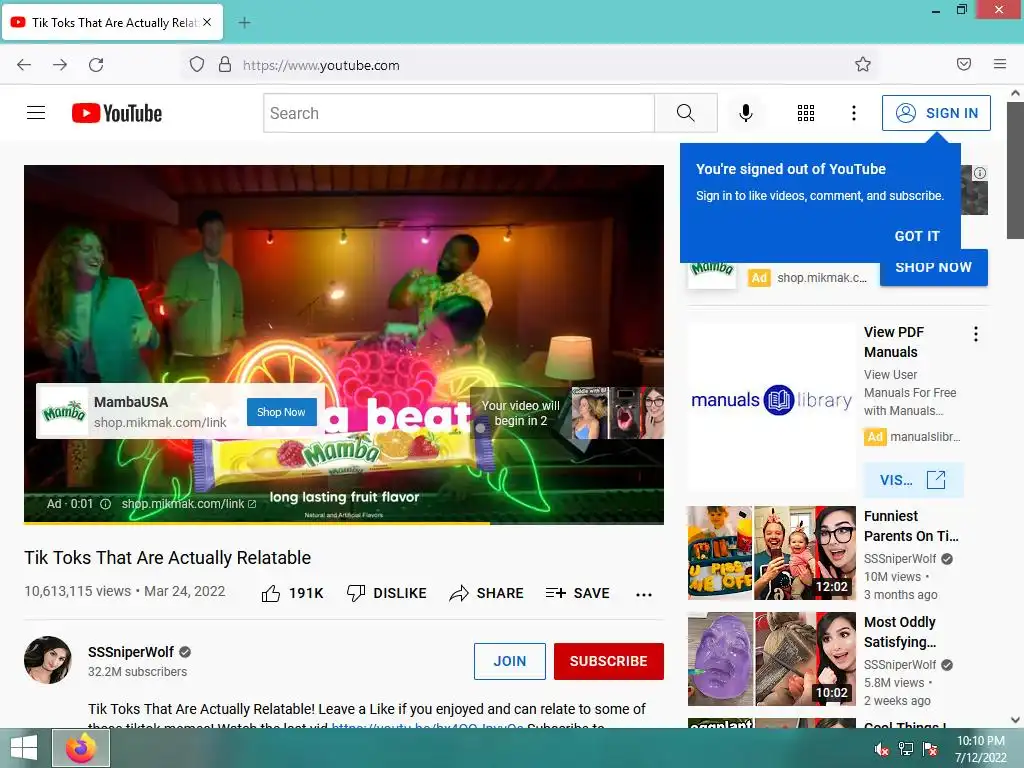Click the ad progress bar
This screenshot has height=768, width=1024.
344,522
